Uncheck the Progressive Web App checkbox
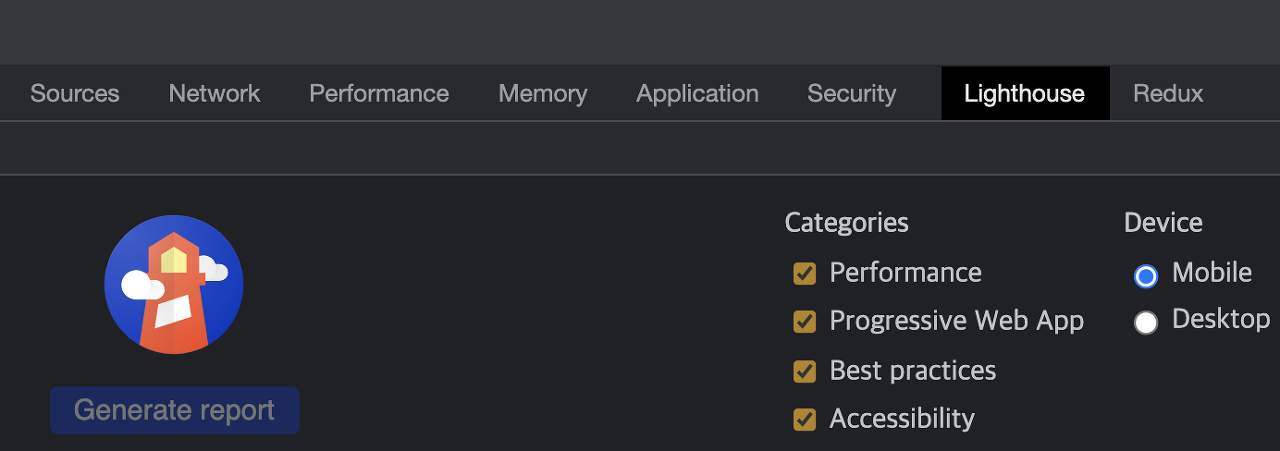1280x451 pixels. coord(804,322)
